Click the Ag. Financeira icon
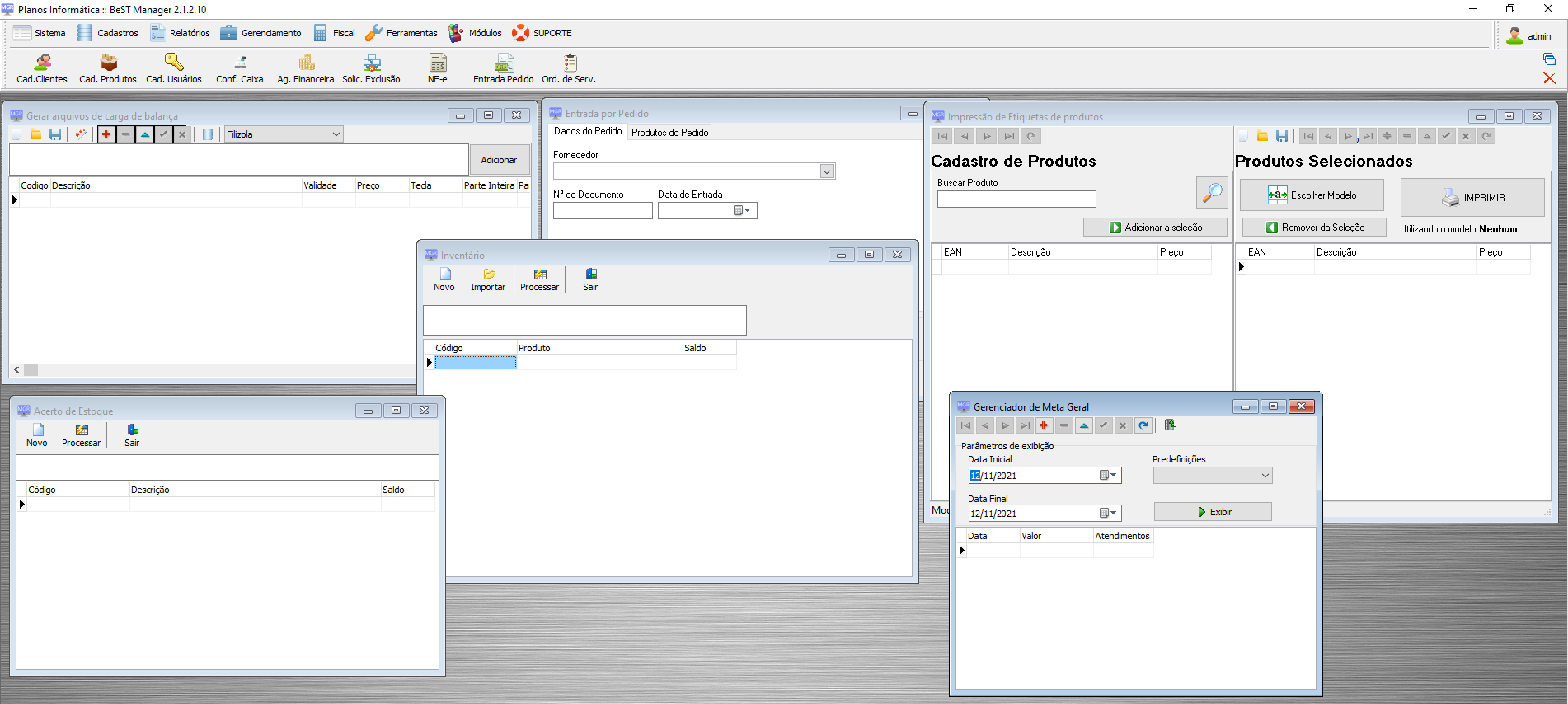The image size is (1568, 704). 306,68
